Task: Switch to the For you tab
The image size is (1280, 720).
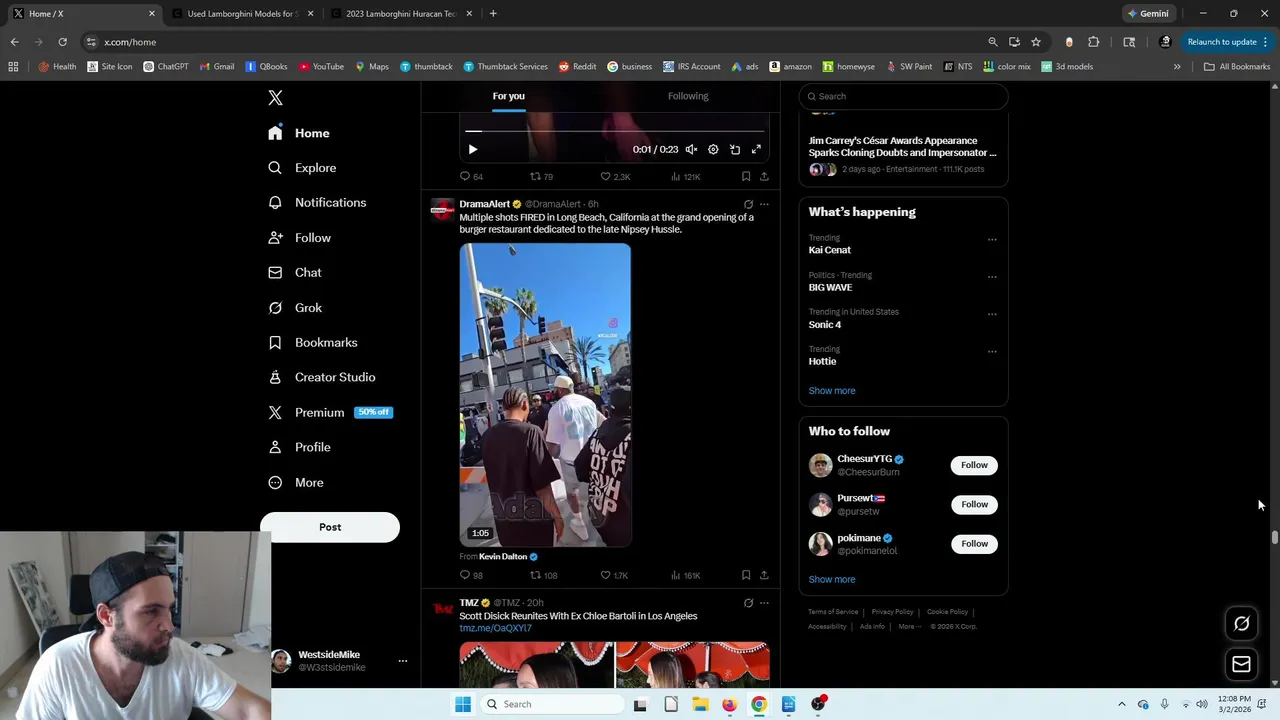Action: pos(508,96)
